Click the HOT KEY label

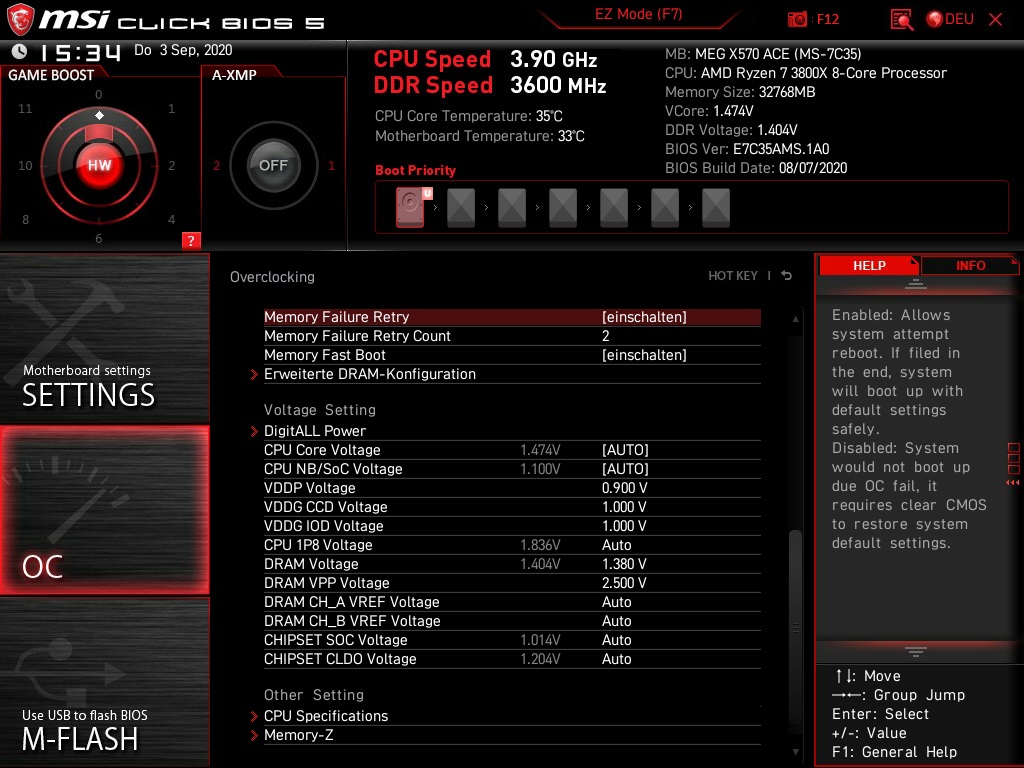[733, 276]
